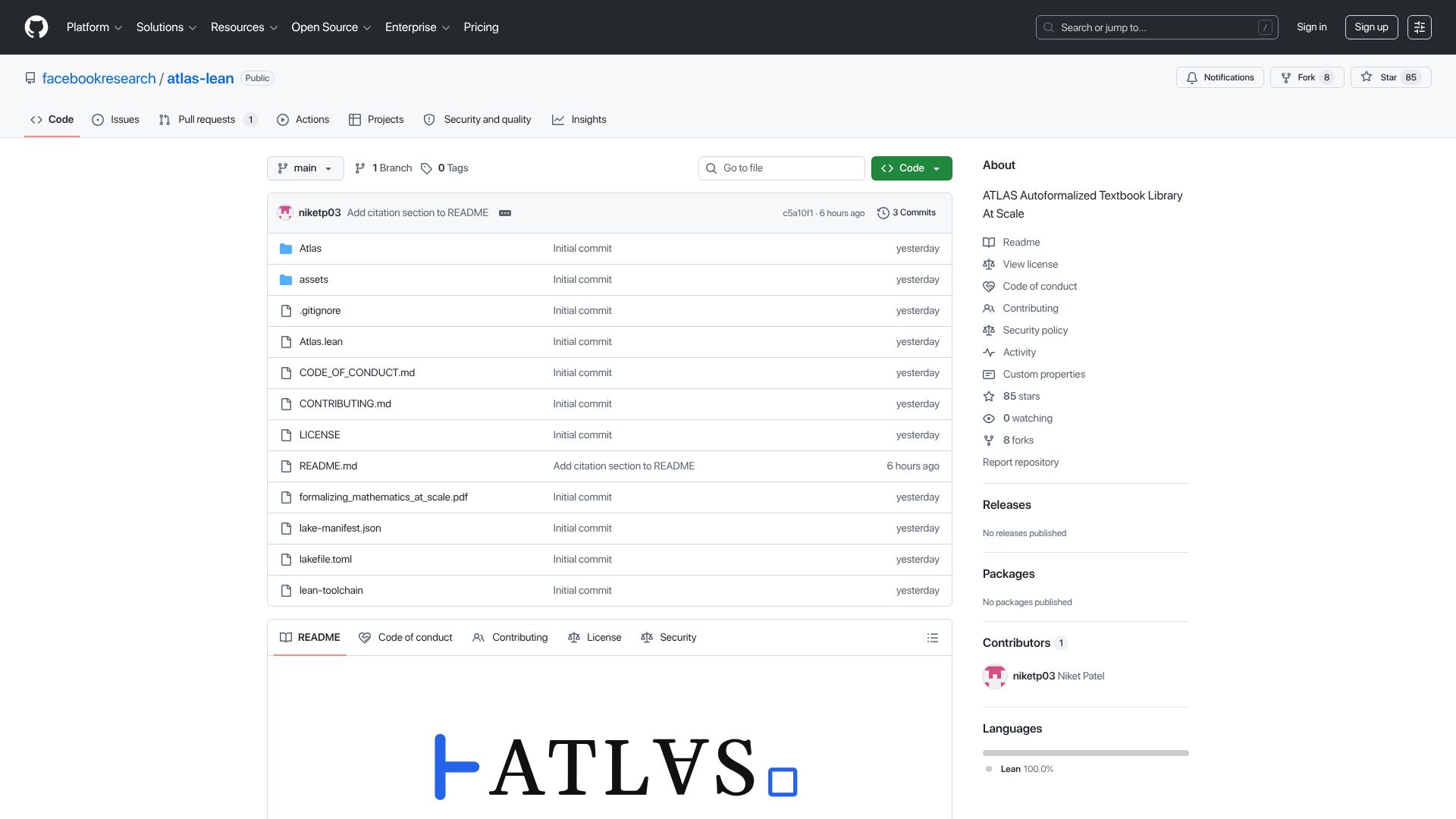
Task: Click the Notifications bell button
Action: (x=1220, y=77)
